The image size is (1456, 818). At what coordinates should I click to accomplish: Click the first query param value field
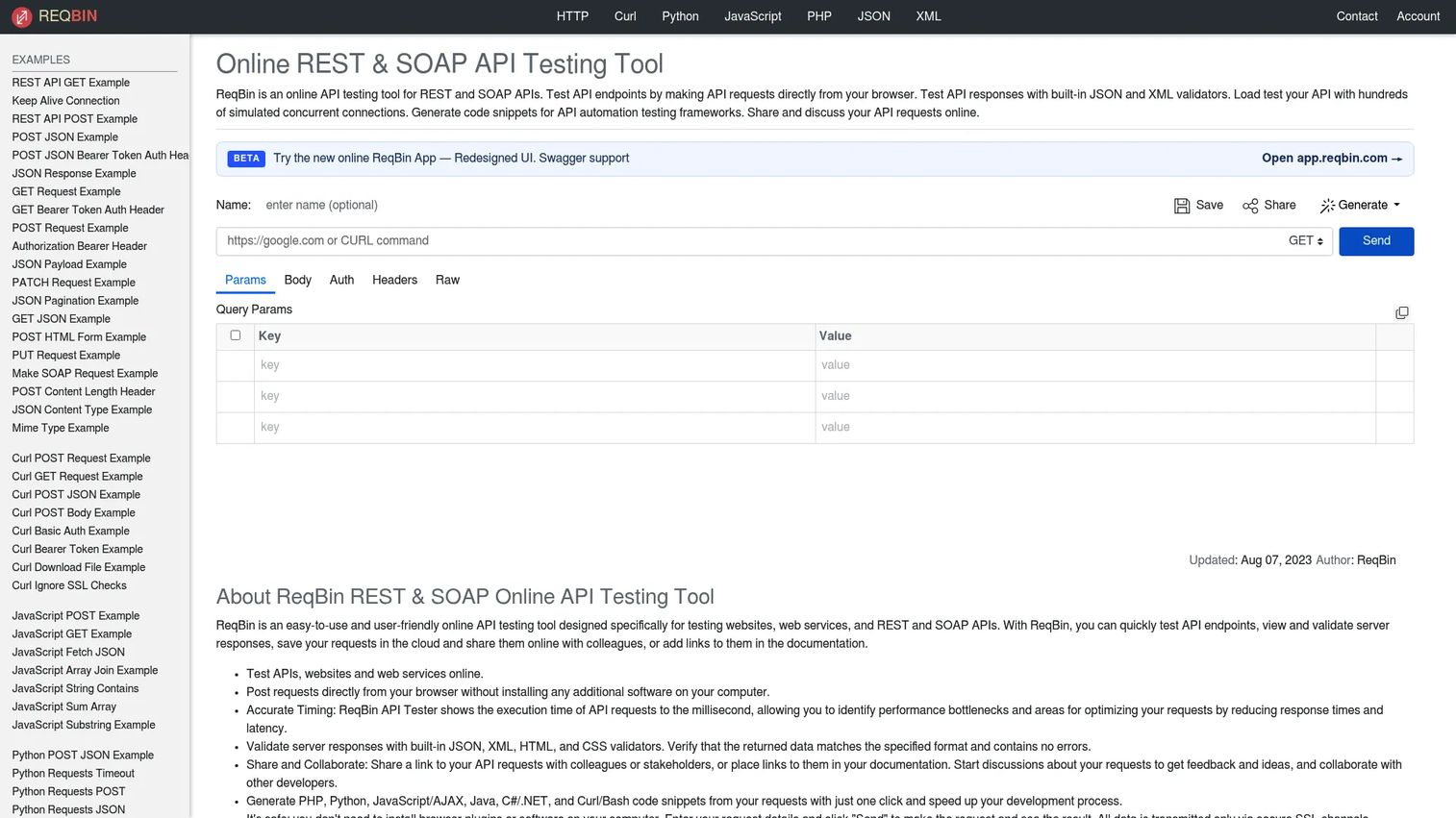(1095, 365)
